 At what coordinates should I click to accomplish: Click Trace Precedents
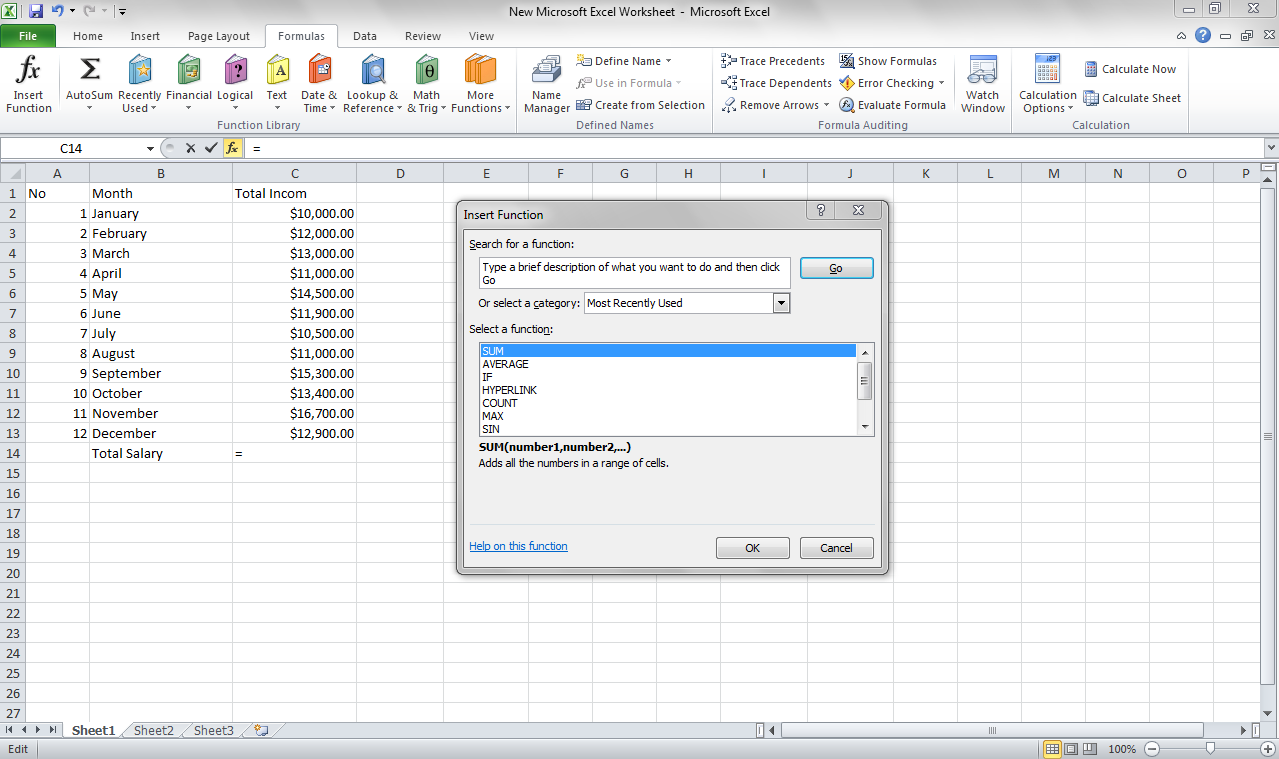pos(773,60)
